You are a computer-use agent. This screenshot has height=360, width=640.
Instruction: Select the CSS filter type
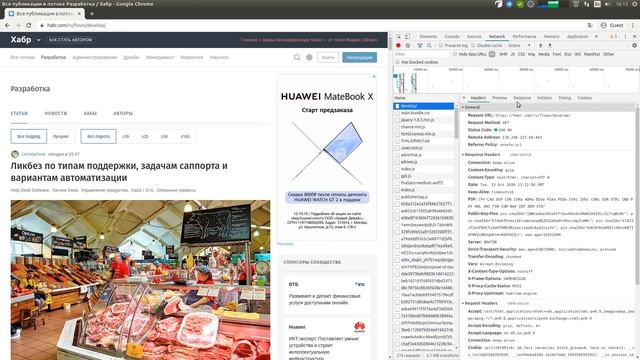tap(521, 54)
